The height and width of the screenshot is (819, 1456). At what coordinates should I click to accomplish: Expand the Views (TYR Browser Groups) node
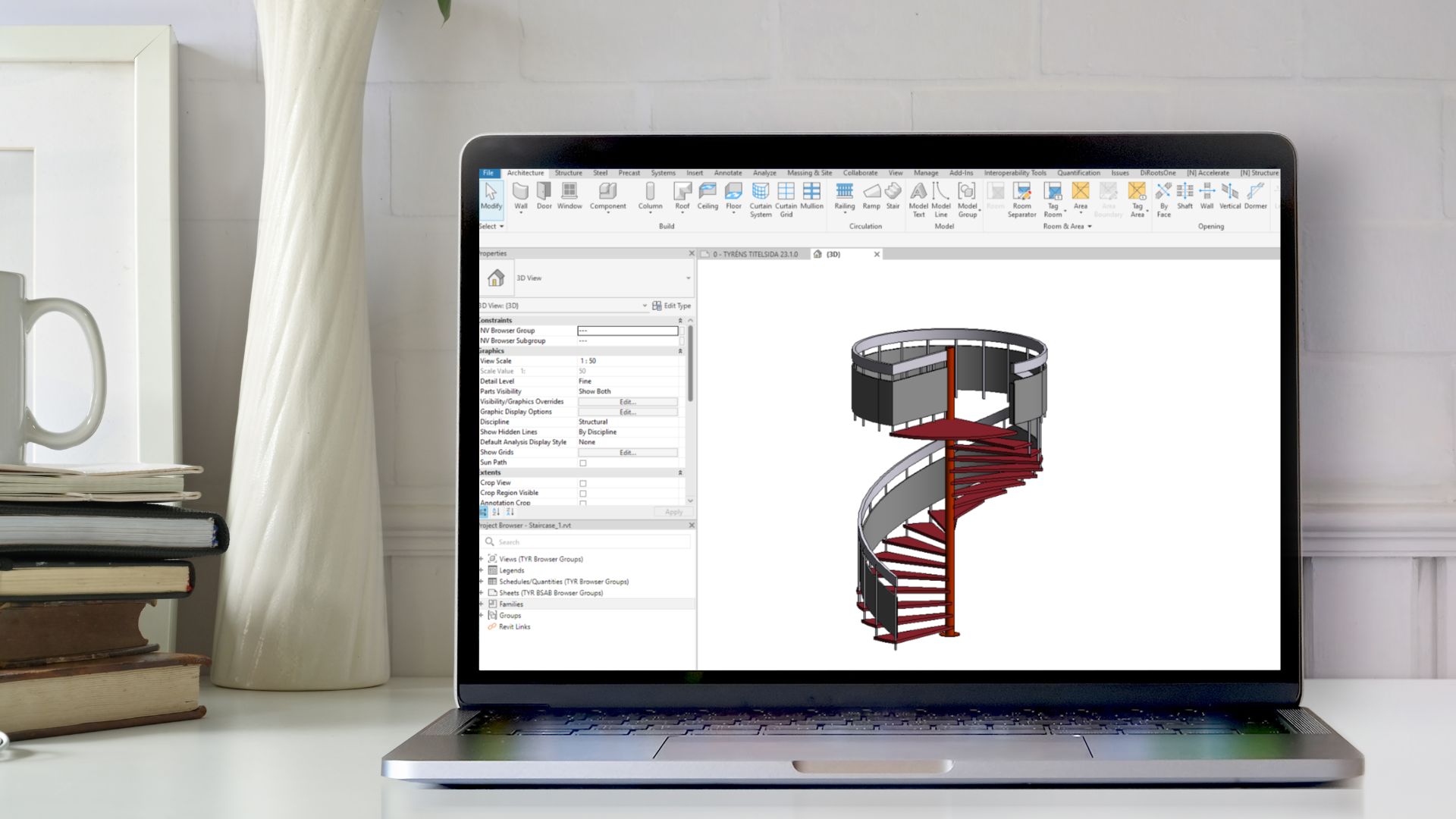pos(482,559)
